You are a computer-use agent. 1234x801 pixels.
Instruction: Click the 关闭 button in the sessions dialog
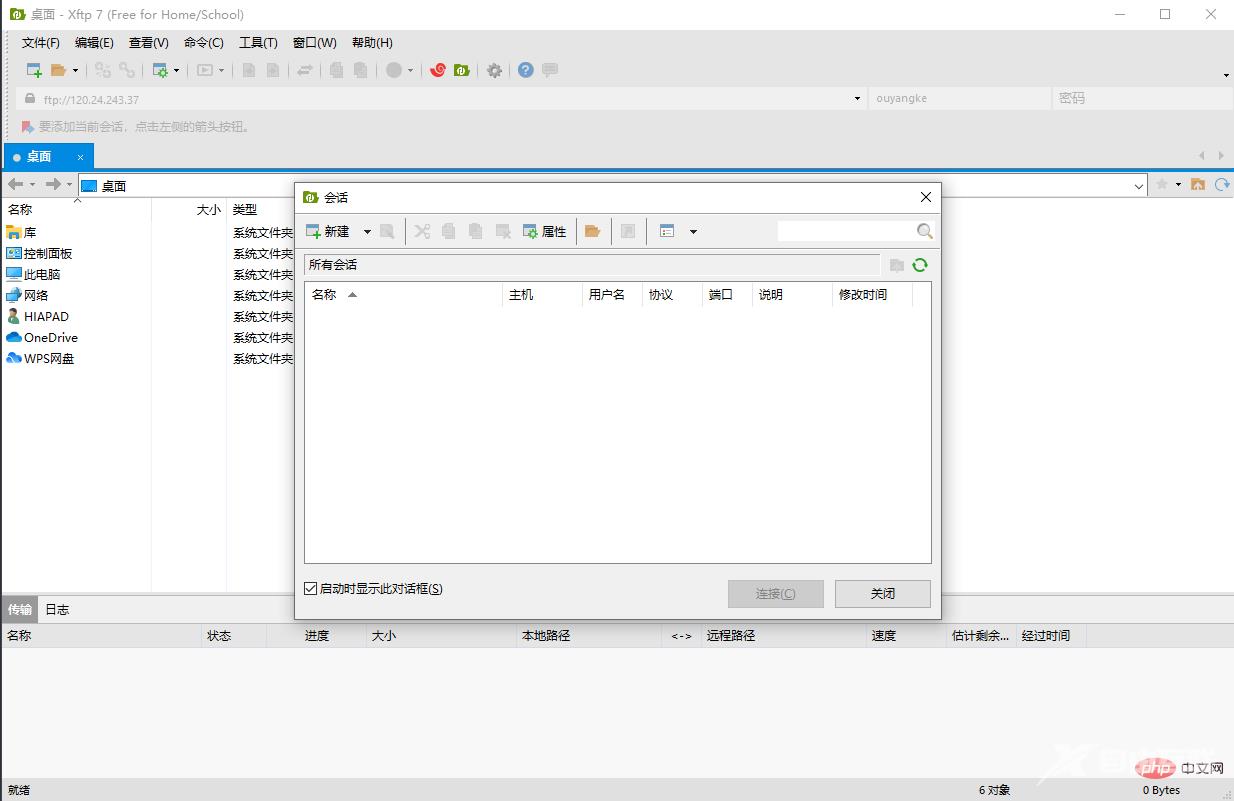tap(882, 594)
